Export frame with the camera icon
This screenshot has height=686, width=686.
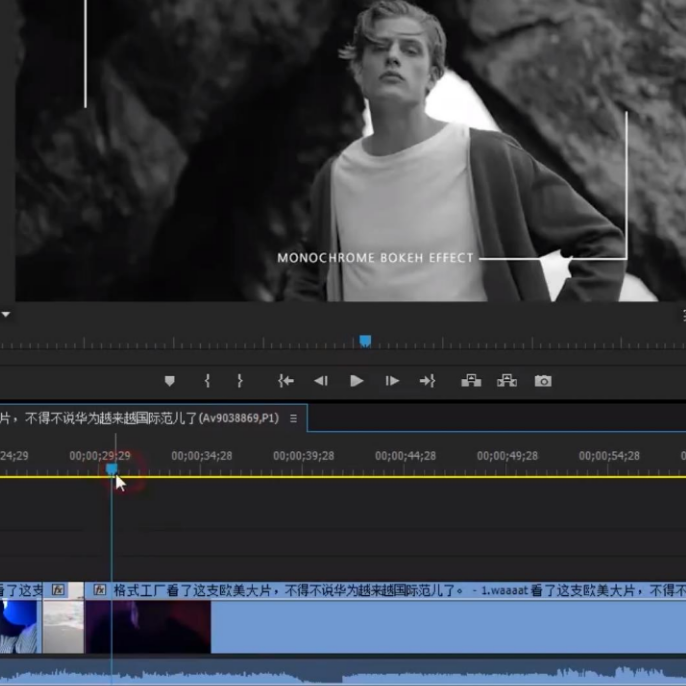[x=543, y=381]
